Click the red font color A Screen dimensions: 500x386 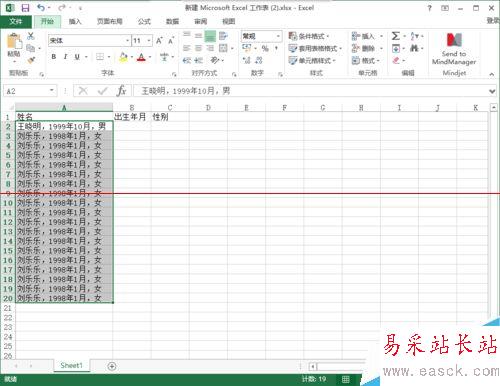(x=141, y=57)
